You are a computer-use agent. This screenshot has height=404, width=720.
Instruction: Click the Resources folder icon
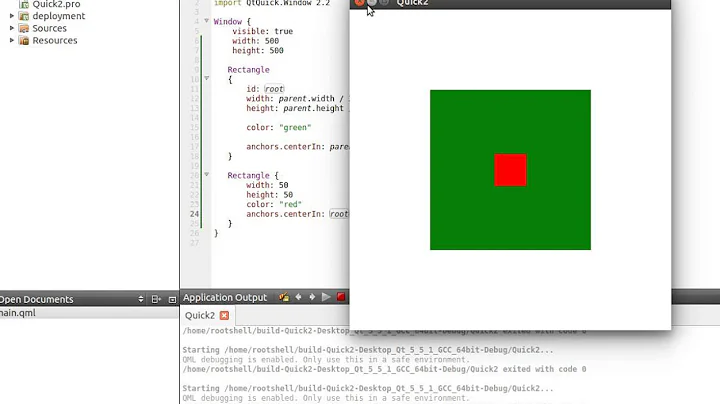click(x=24, y=40)
